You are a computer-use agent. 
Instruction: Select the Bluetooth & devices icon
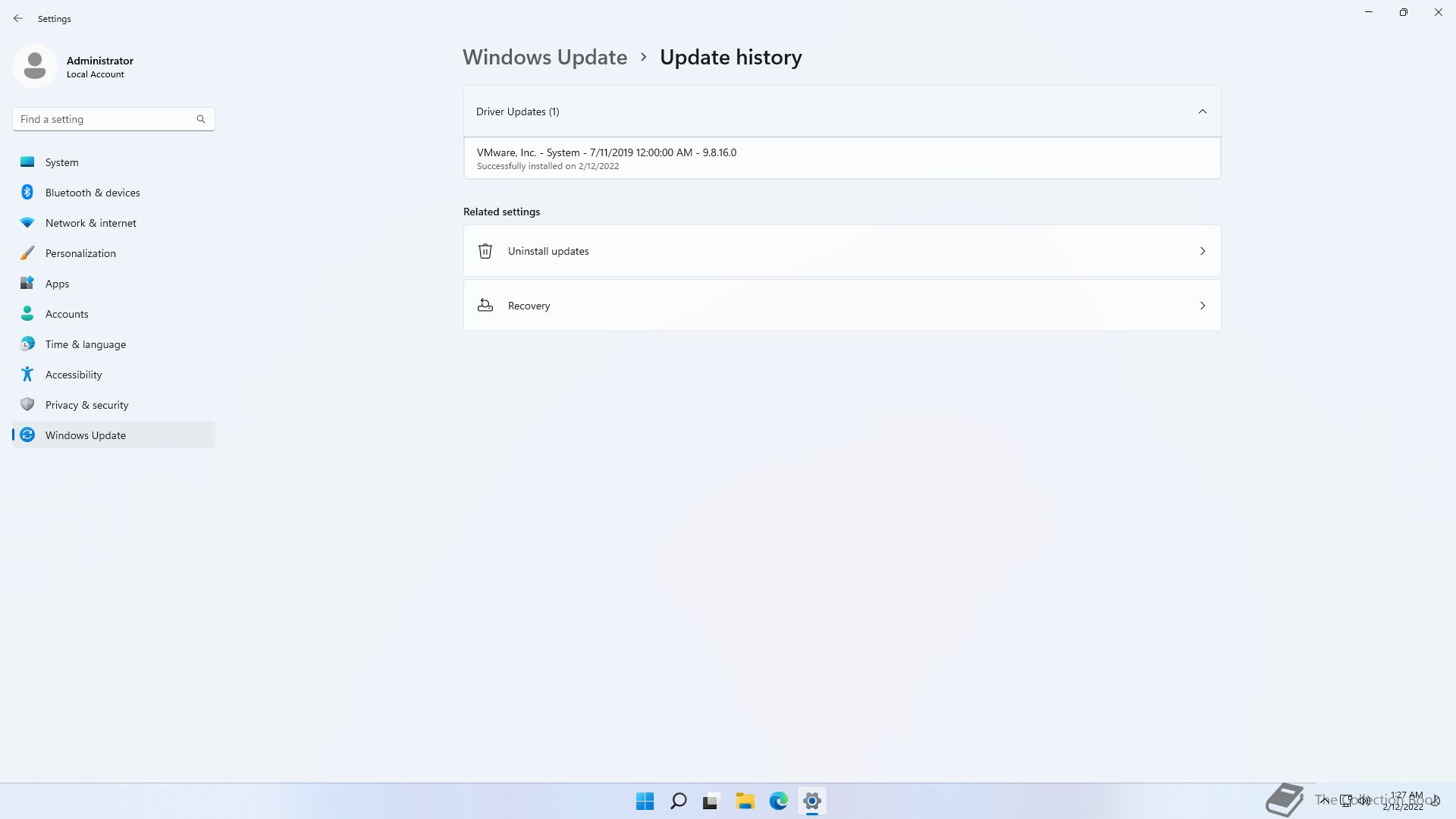[x=27, y=192]
